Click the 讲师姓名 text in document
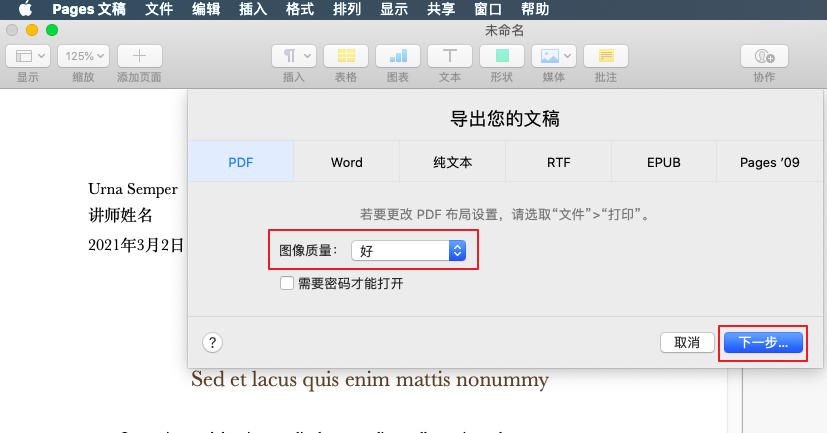This screenshot has height=433, width=827. [x=120, y=215]
